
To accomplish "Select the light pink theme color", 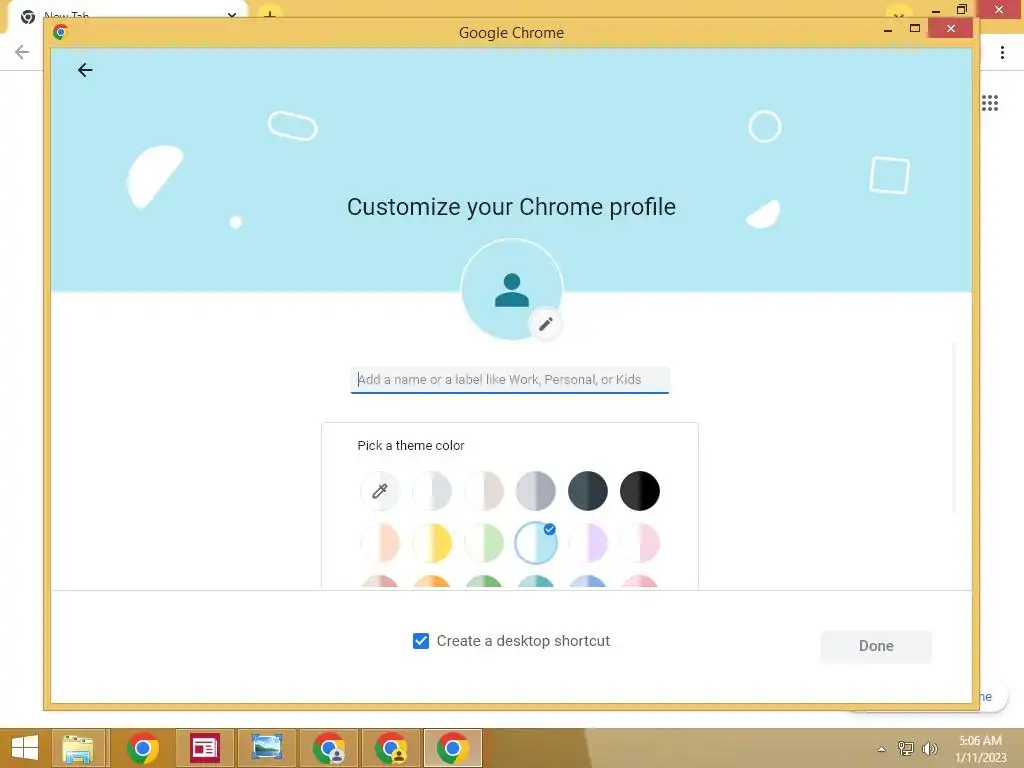I will (x=640, y=543).
